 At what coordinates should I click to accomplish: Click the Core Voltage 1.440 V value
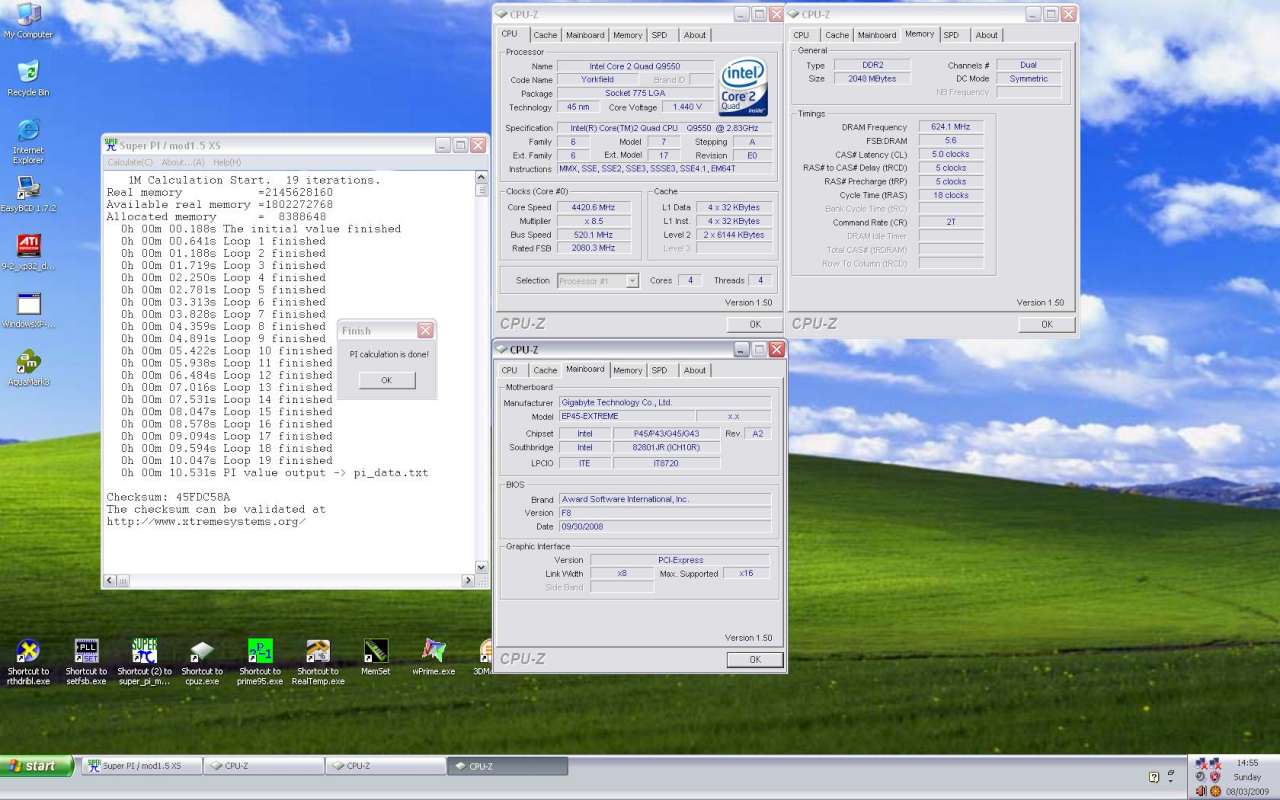687,107
